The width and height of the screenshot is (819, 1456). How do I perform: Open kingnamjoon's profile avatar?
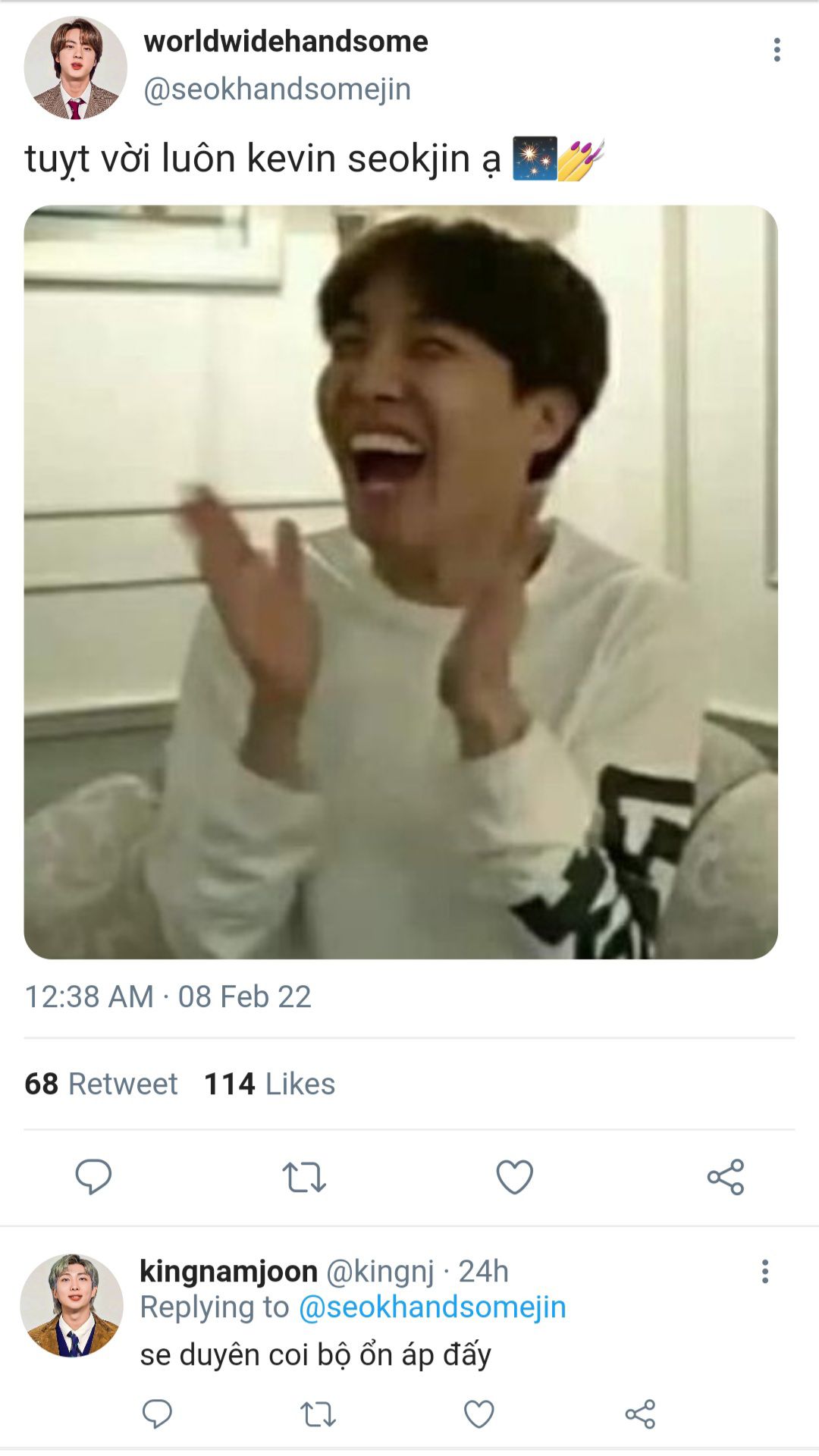click(x=71, y=1305)
